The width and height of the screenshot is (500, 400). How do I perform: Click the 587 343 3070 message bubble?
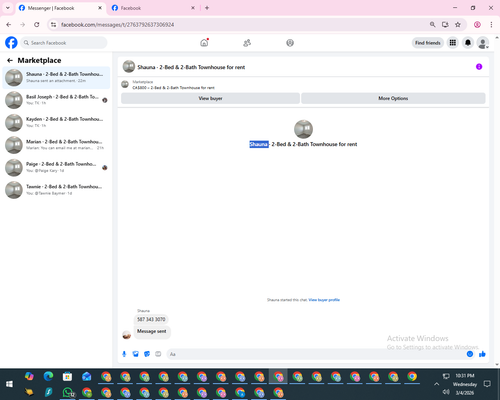(x=151, y=319)
